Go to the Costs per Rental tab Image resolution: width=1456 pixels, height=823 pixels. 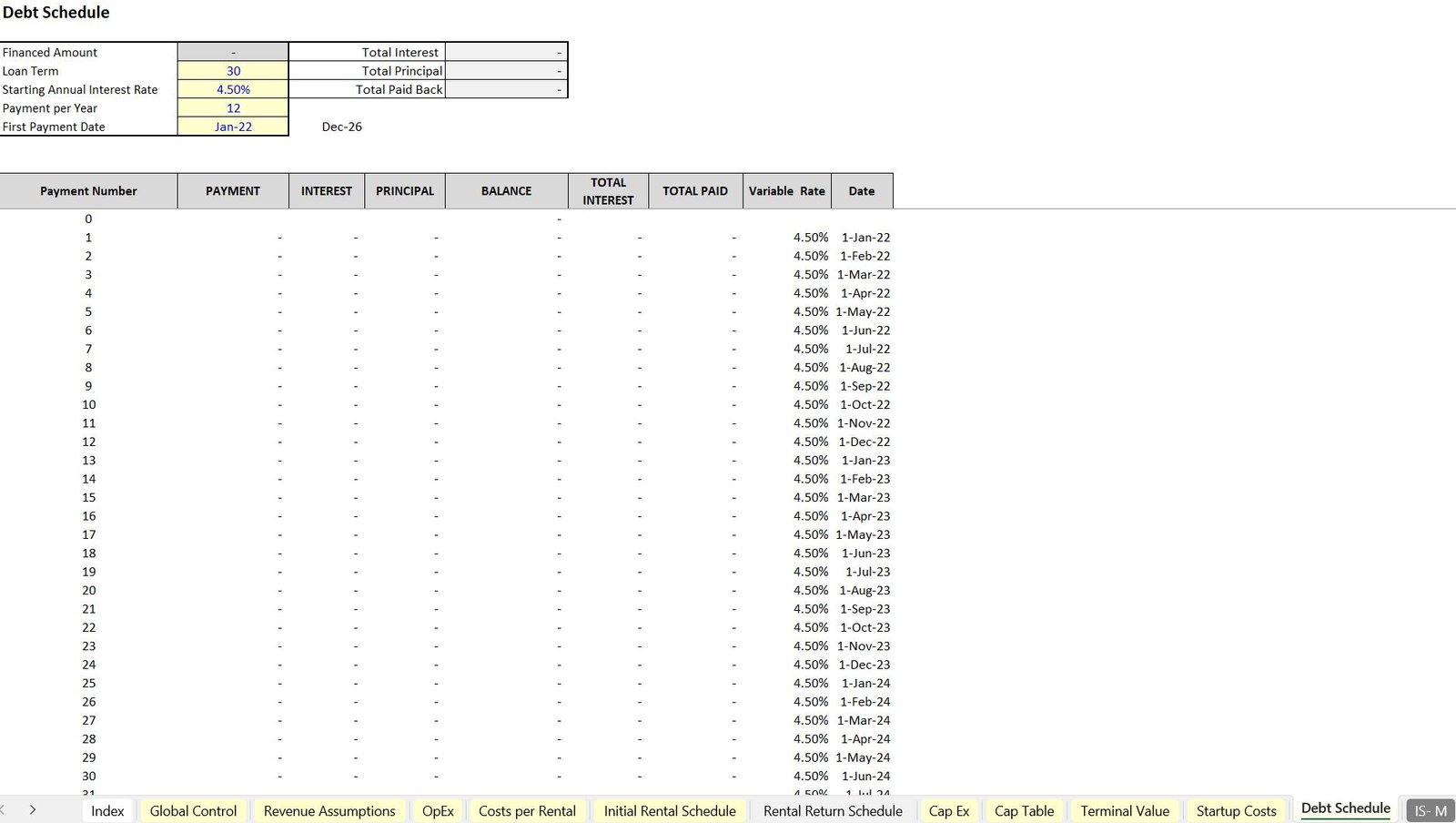point(527,811)
